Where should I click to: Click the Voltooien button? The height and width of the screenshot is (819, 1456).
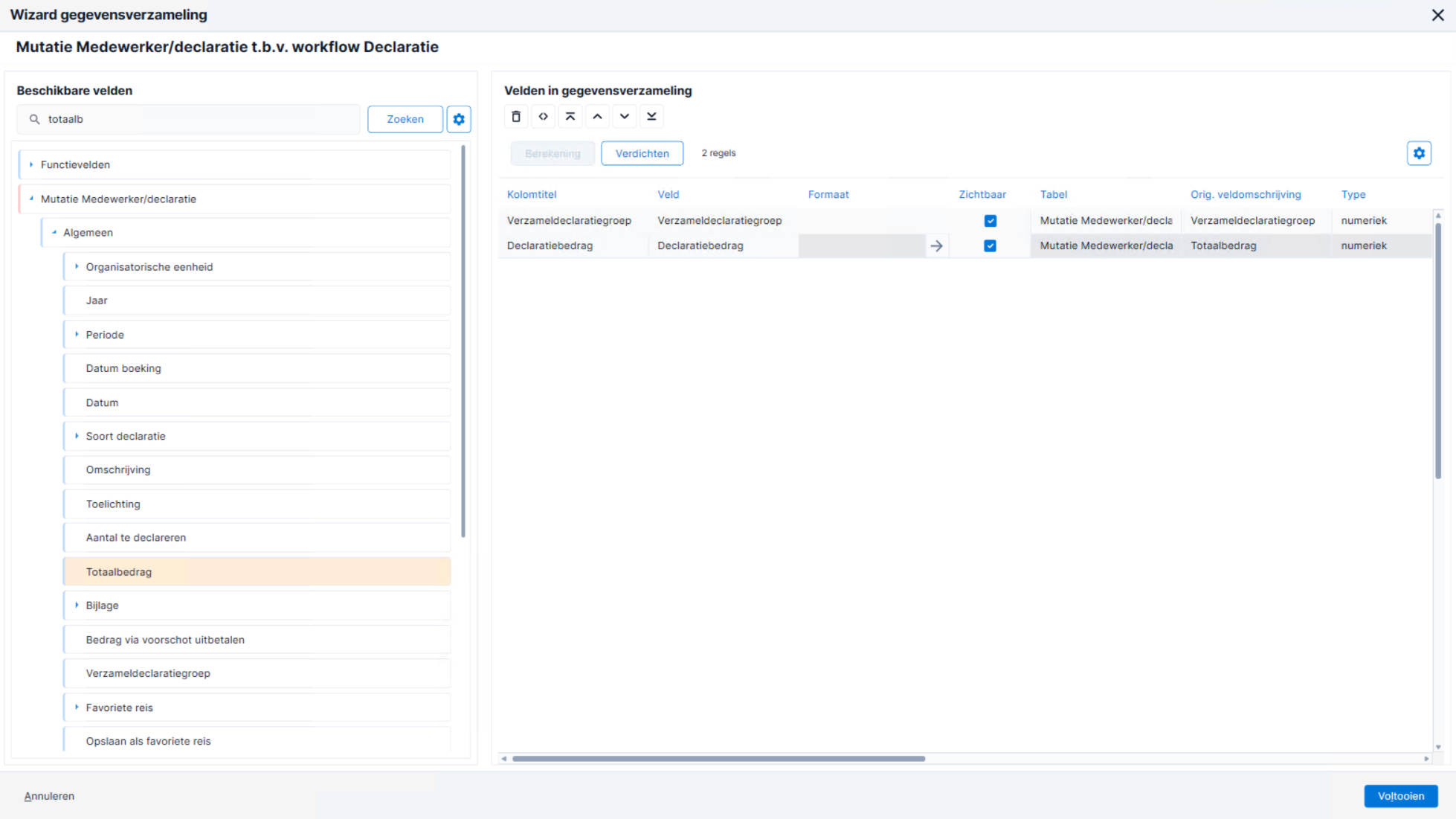[x=1400, y=796]
